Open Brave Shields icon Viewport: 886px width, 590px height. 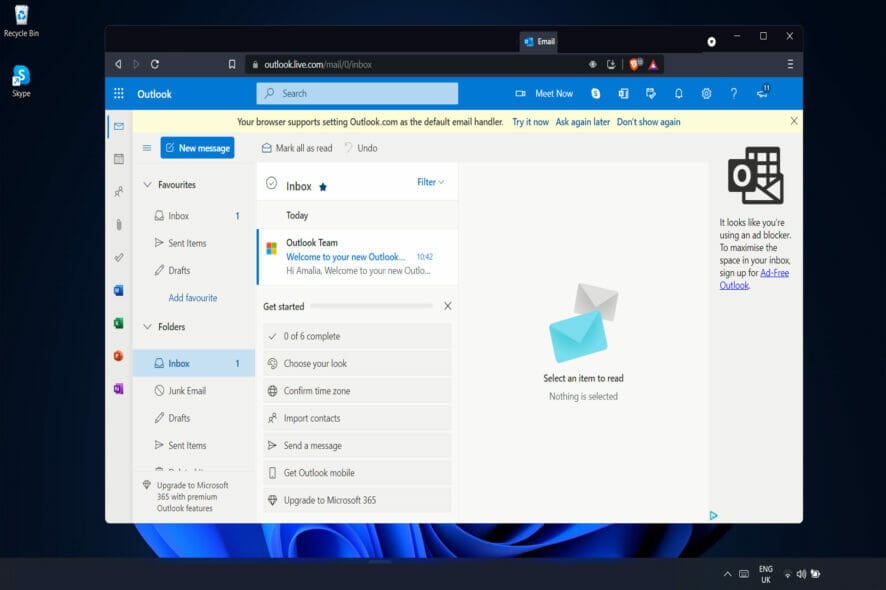pos(635,64)
